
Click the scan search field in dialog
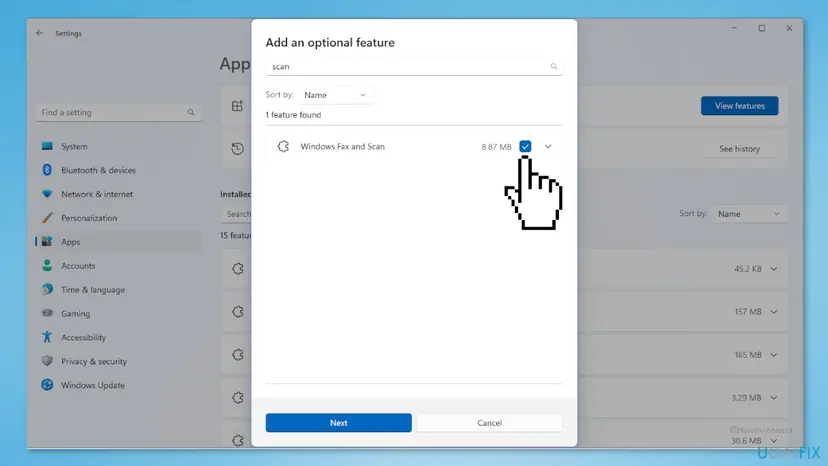414,67
